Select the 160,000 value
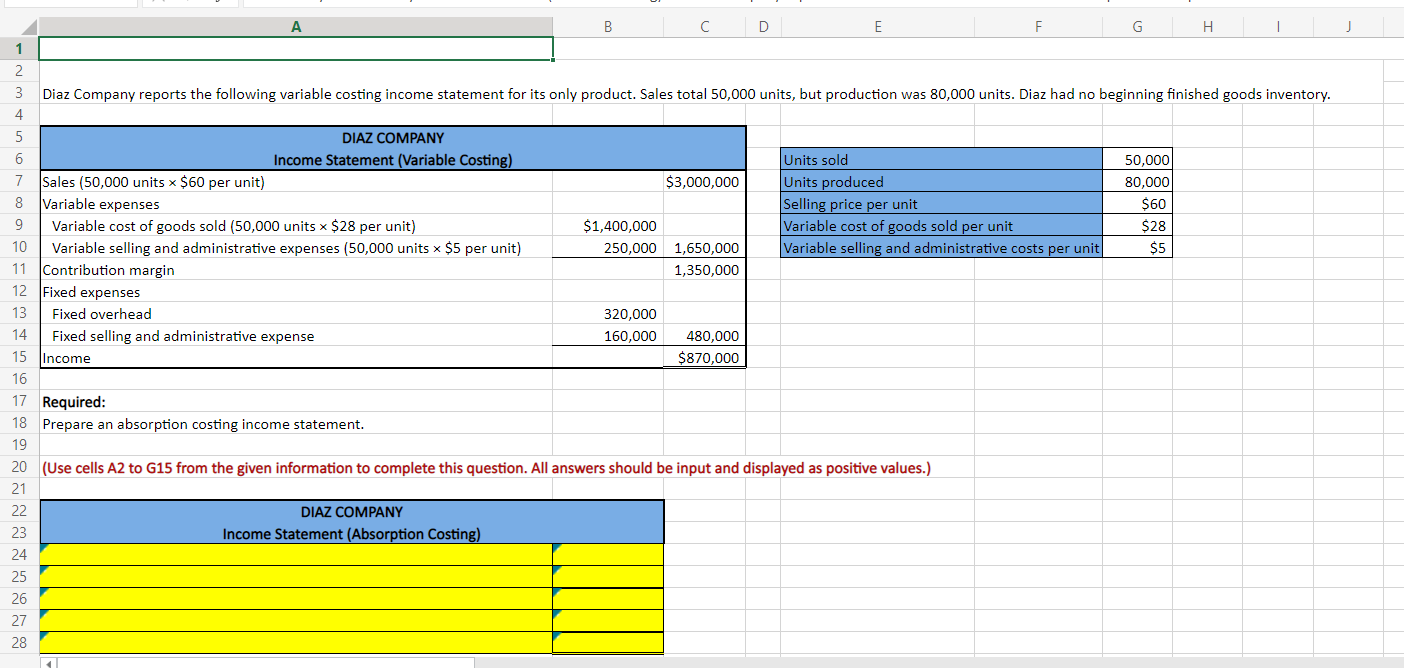1404x668 pixels. tap(608, 336)
